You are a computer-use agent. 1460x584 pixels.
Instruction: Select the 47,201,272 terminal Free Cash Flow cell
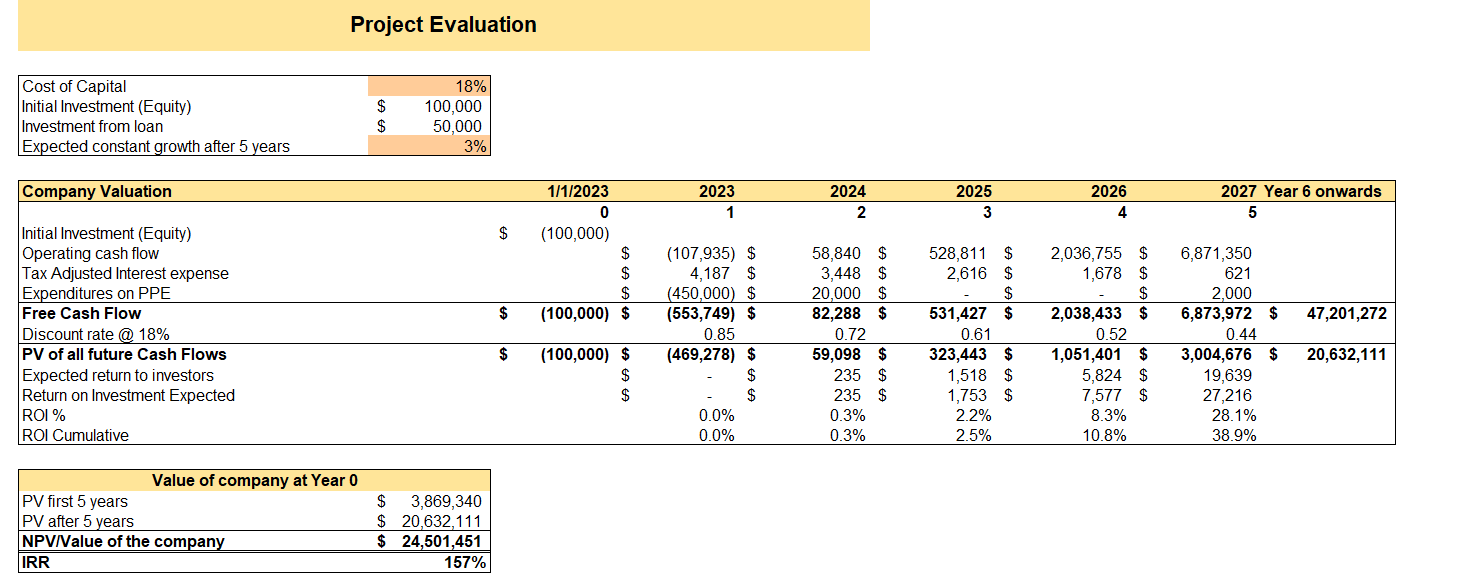coord(1345,313)
